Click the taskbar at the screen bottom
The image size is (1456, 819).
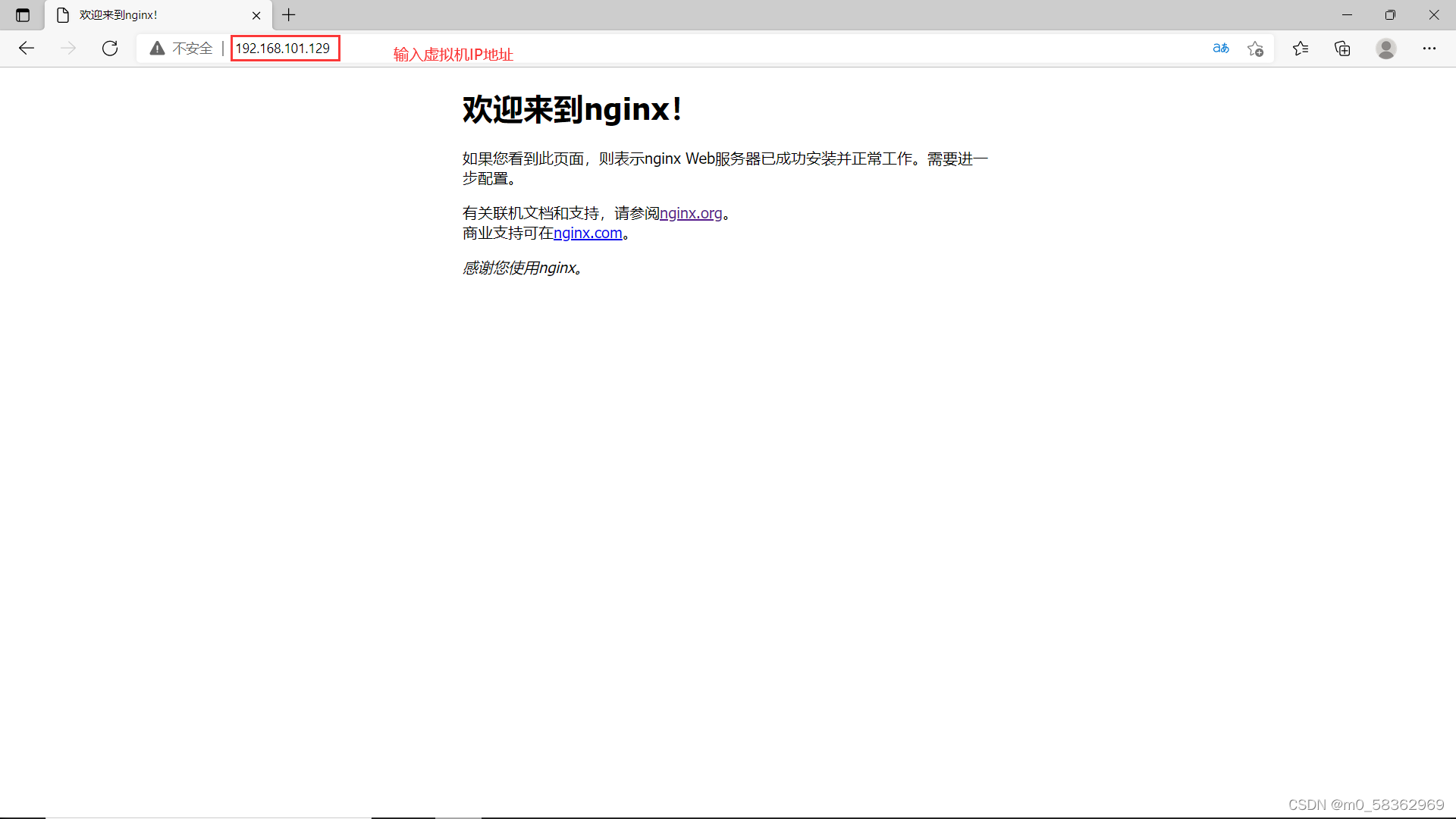pyautogui.click(x=728, y=815)
